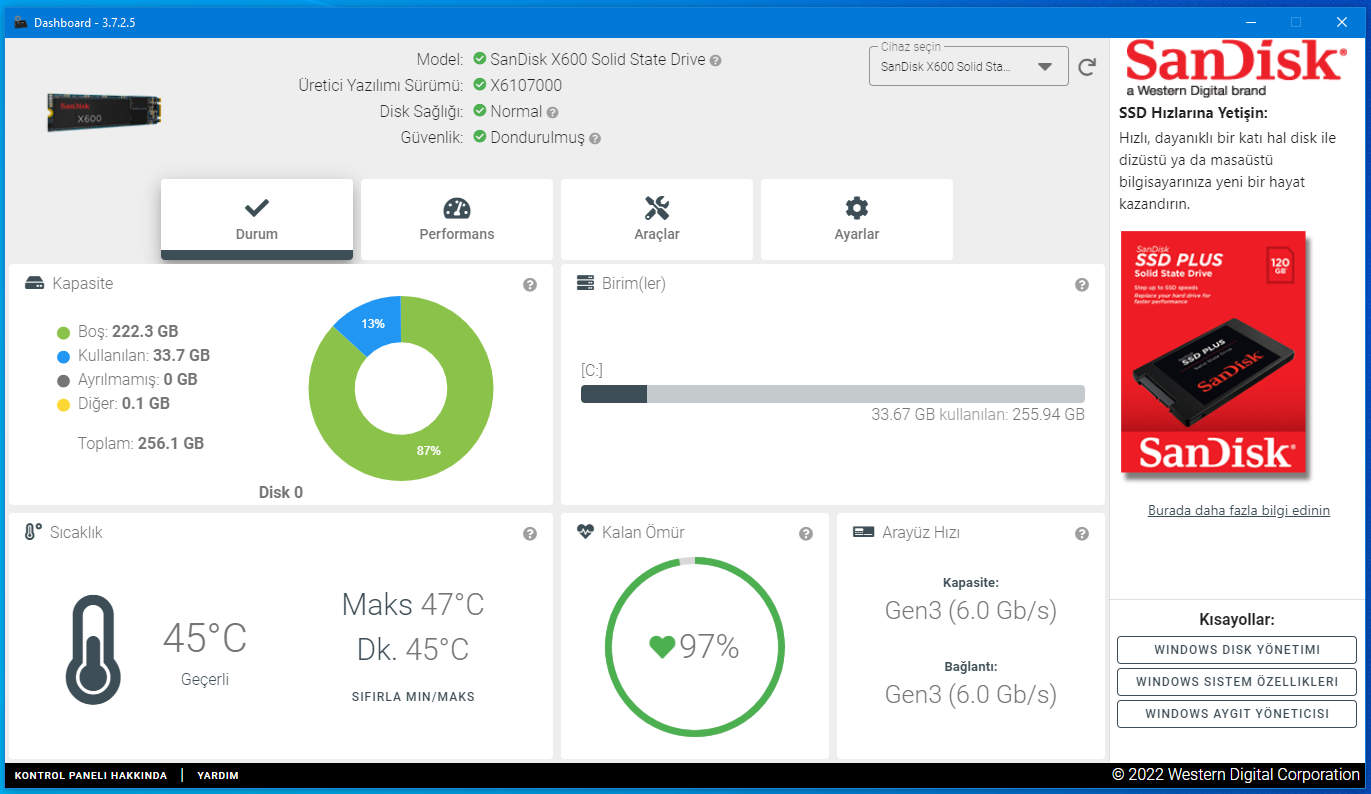Click the green check beside Güvenlik
Image resolution: width=1371 pixels, height=794 pixels.
[480, 137]
